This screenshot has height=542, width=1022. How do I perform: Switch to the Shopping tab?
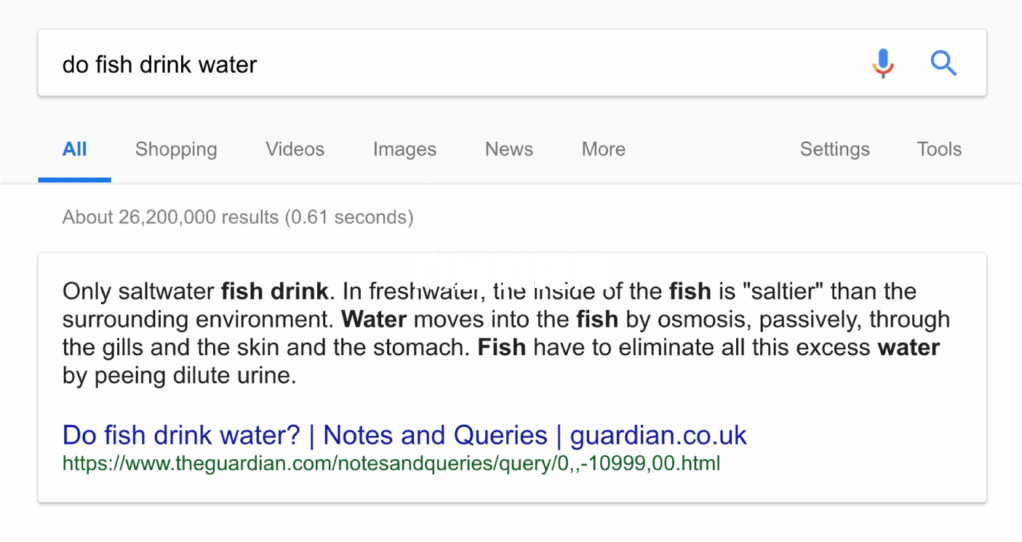pos(176,149)
